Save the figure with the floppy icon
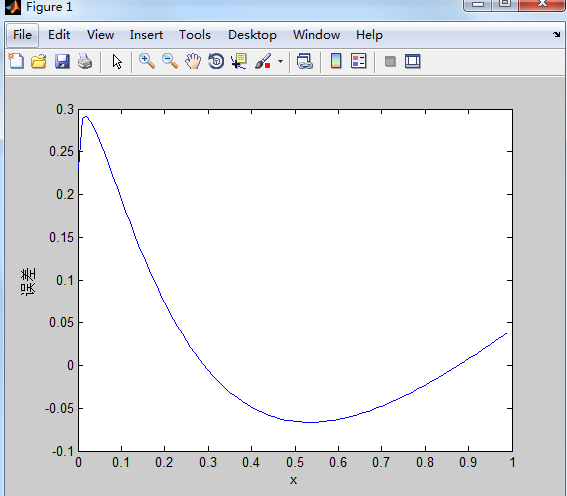The image size is (567, 496). coord(62,61)
